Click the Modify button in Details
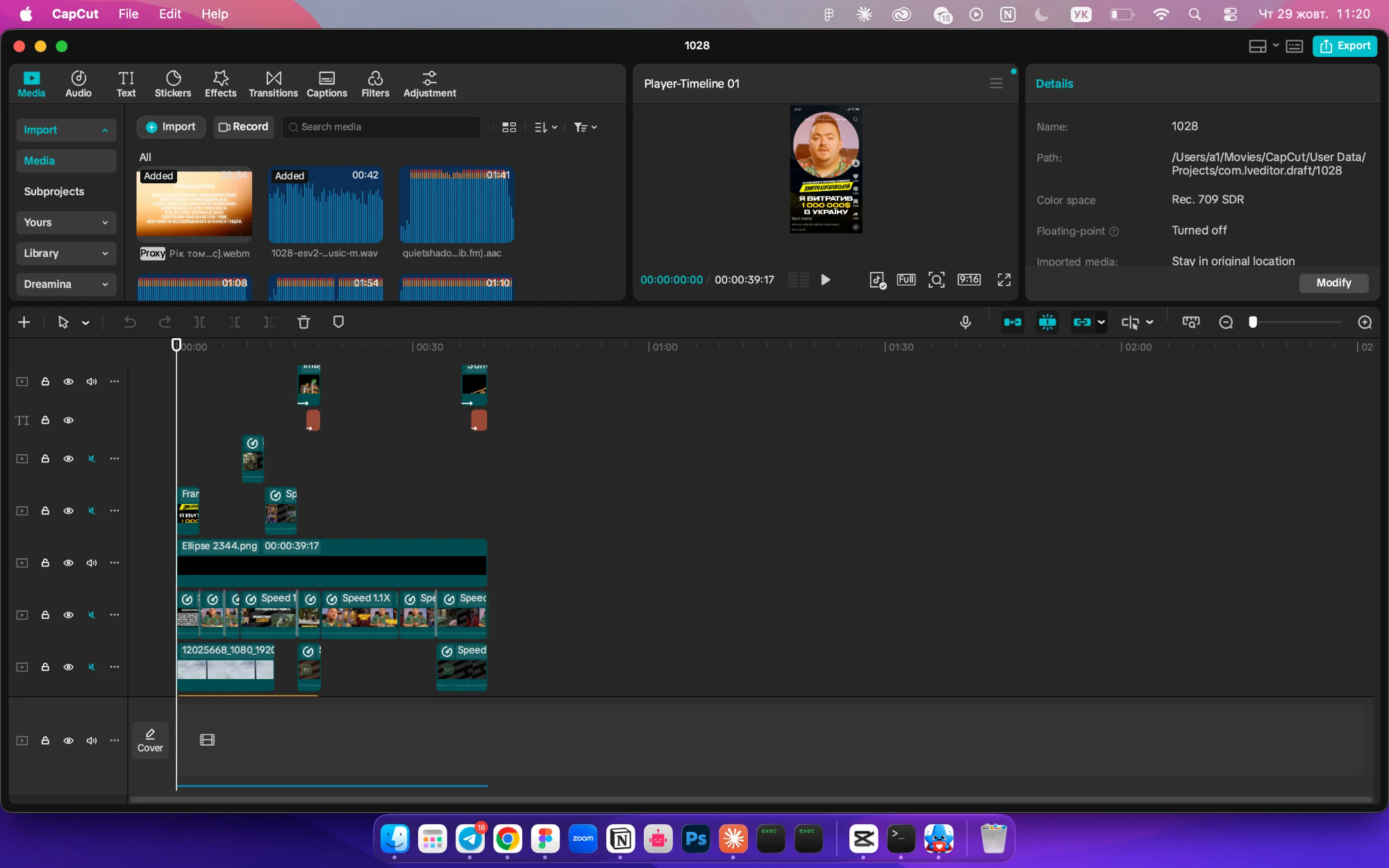The image size is (1389, 868). click(x=1333, y=283)
